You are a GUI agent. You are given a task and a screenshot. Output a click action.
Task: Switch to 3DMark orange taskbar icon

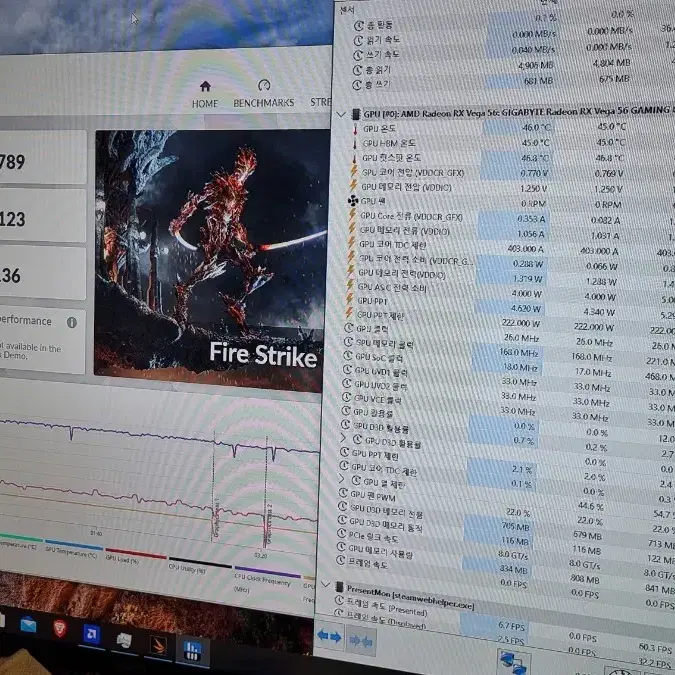click(x=158, y=645)
